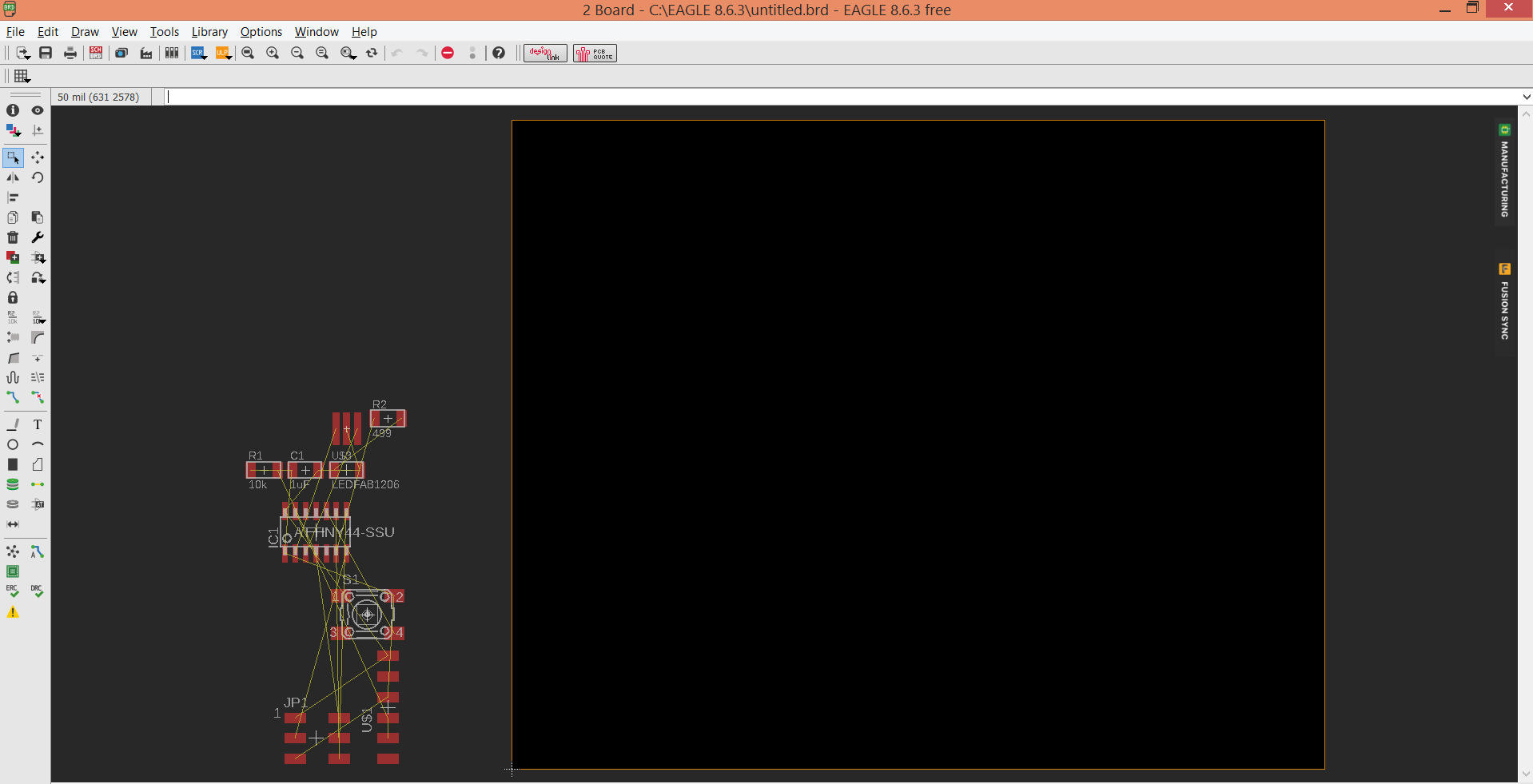Select the Mirror tool
The width and height of the screenshot is (1533, 784).
pos(13,177)
